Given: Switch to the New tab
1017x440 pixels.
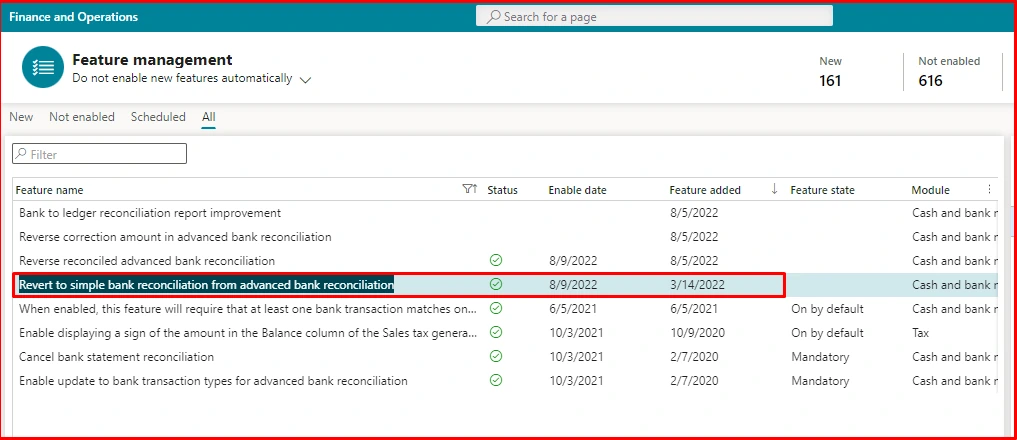Looking at the screenshot, I should tap(21, 117).
